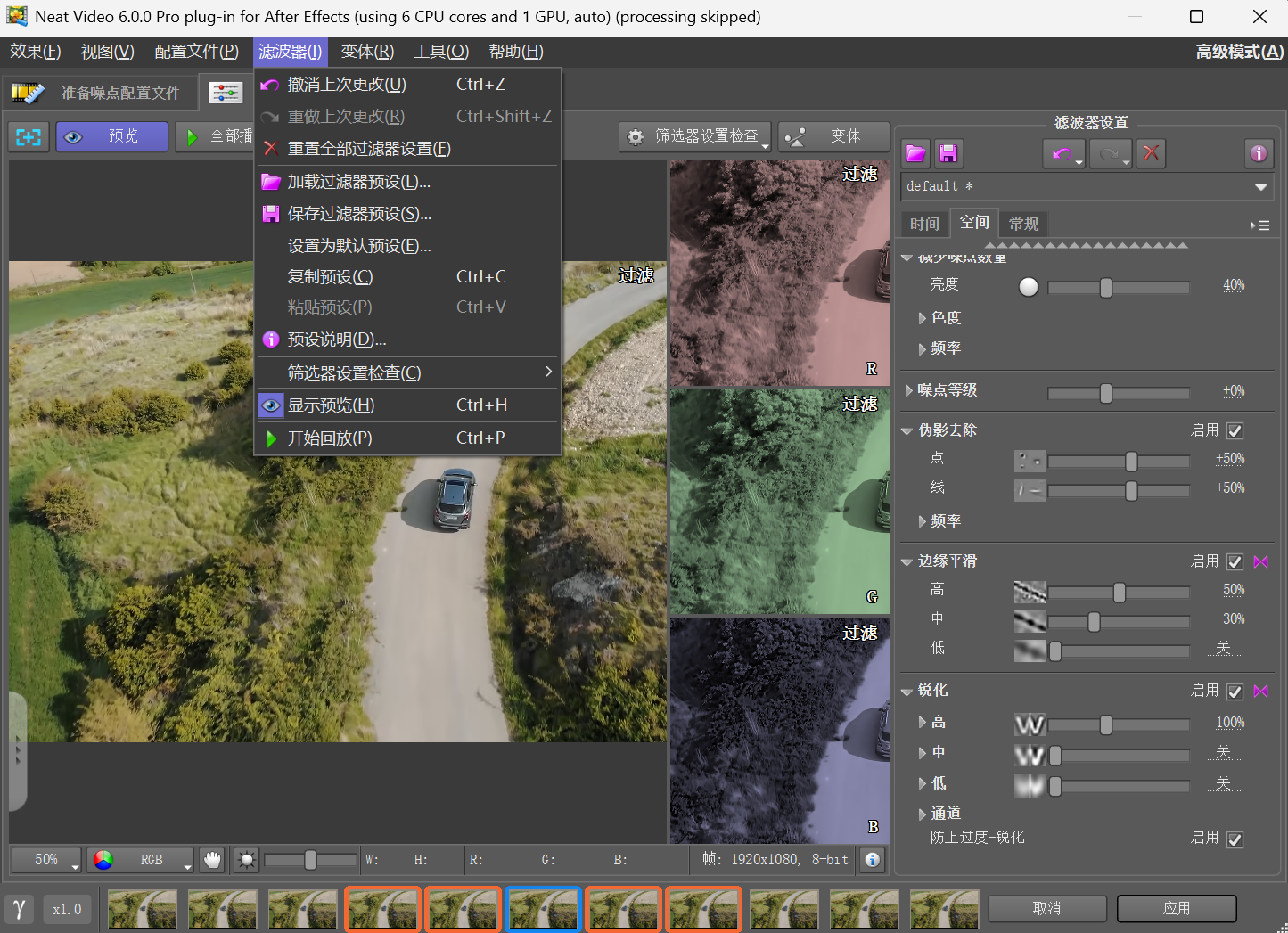1288x933 pixels.
Task: Click the 筛选器设置检查 toolbar button
Action: [695, 136]
